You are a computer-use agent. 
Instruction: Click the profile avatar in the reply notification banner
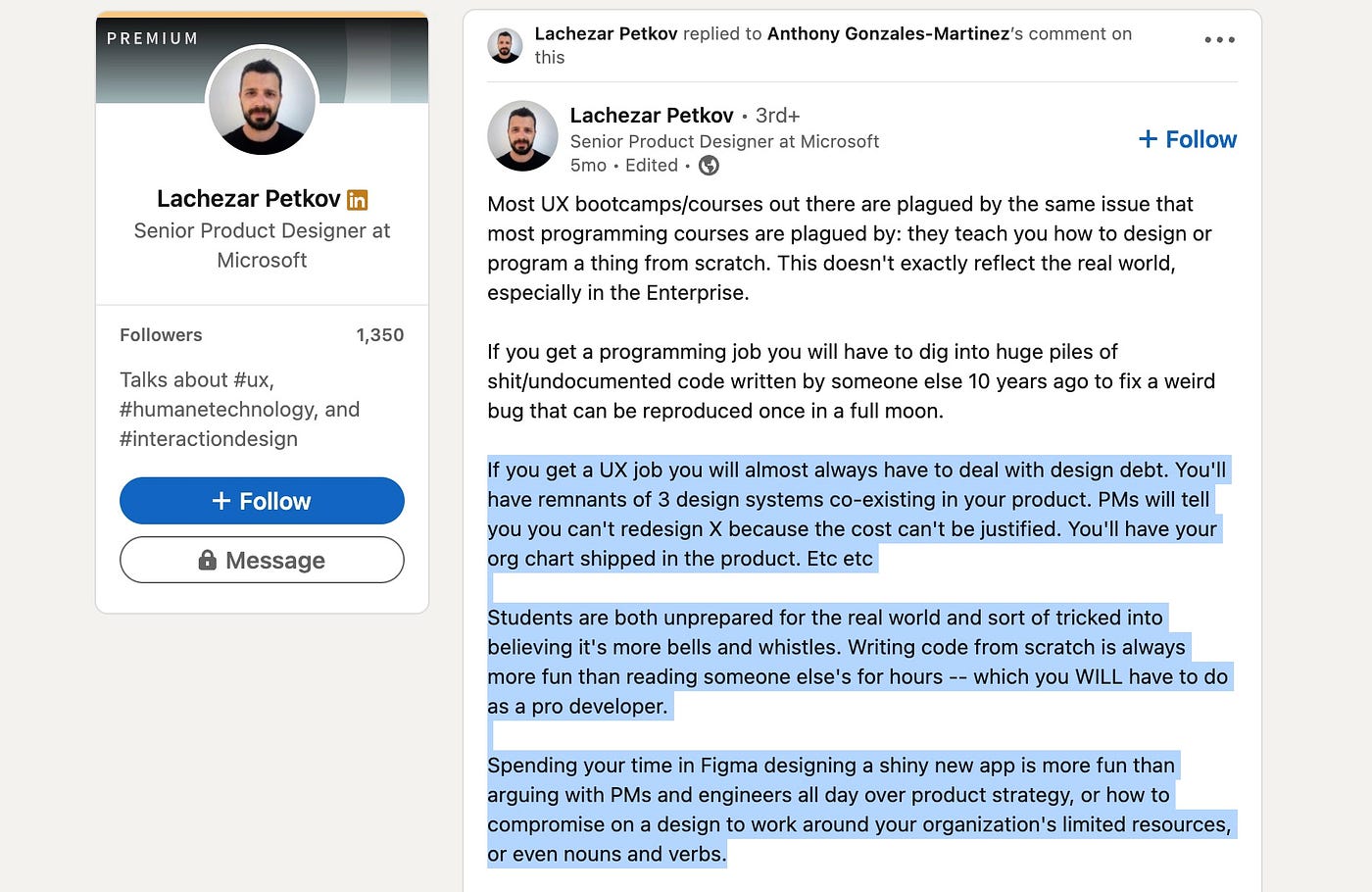pos(504,45)
